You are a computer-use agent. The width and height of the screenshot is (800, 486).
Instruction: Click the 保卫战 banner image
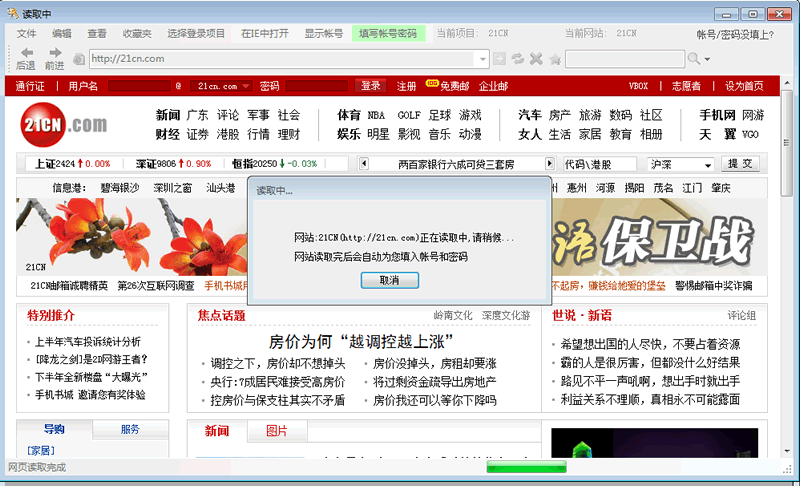(659, 237)
